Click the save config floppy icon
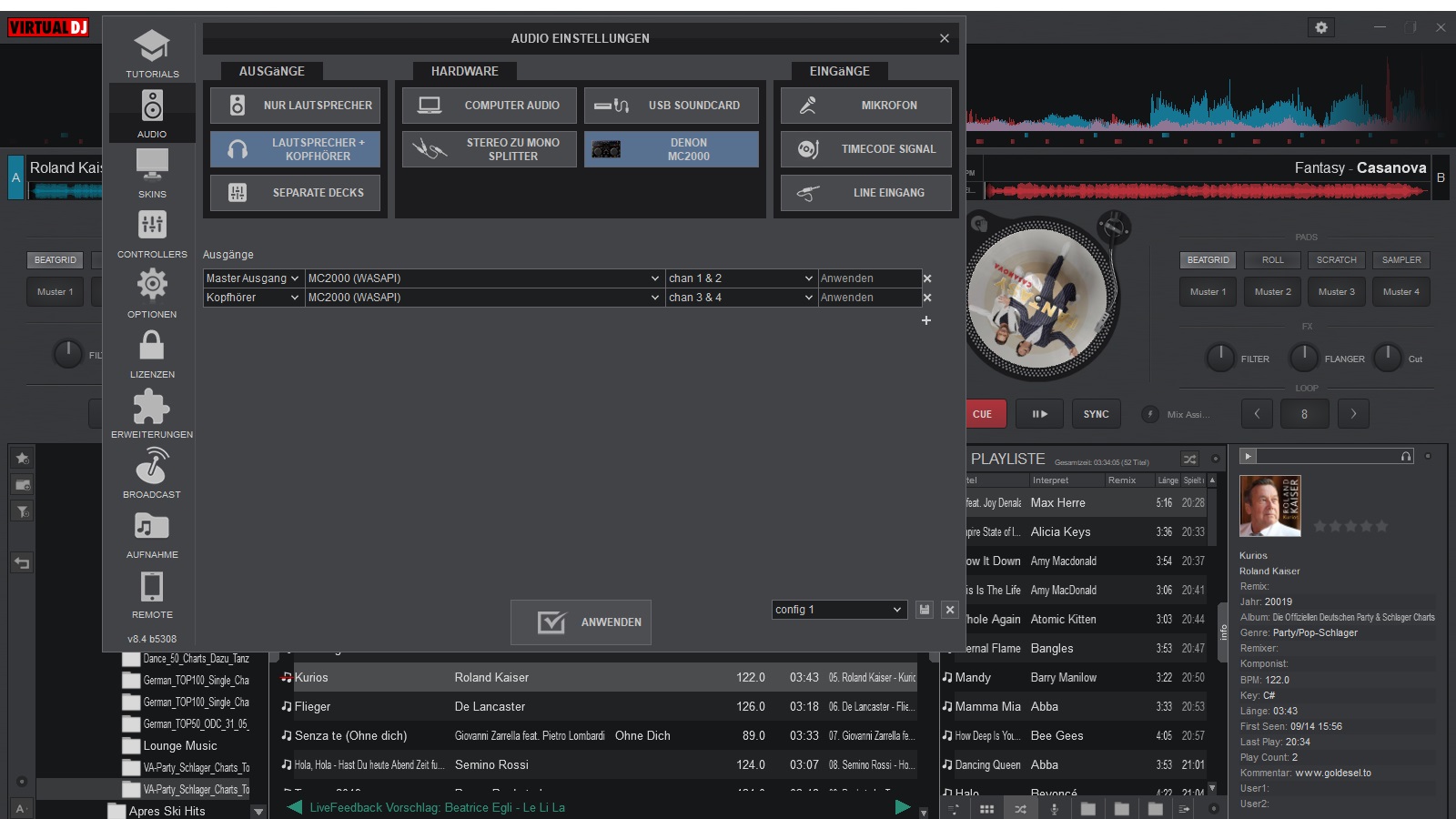 pos(925,610)
